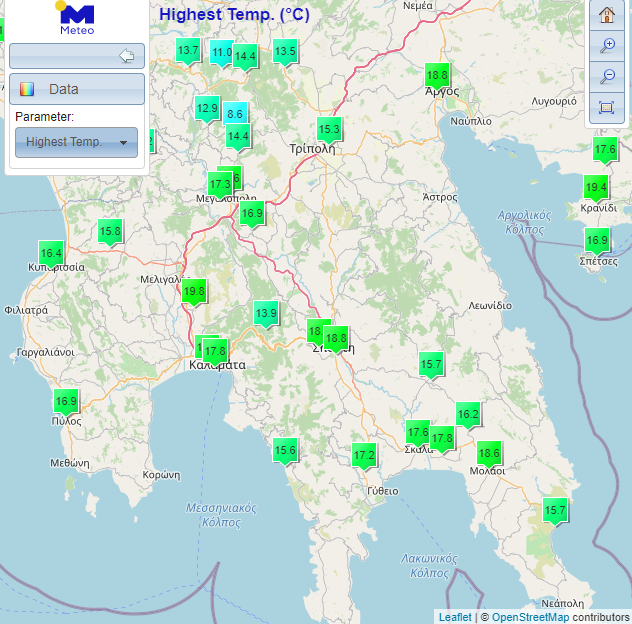Select the 17.3 marker at Megalopoli
Viewport: 632px width, 624px height.
(220, 185)
